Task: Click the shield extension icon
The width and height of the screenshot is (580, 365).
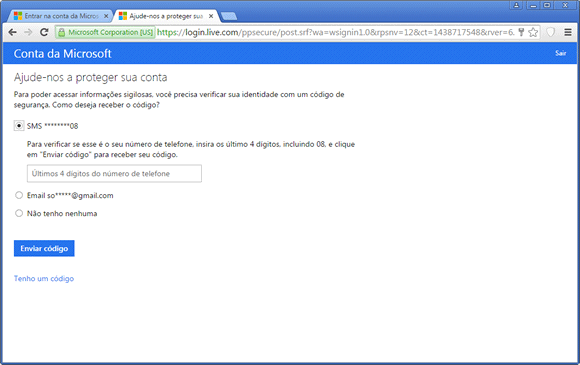Action: pos(551,33)
